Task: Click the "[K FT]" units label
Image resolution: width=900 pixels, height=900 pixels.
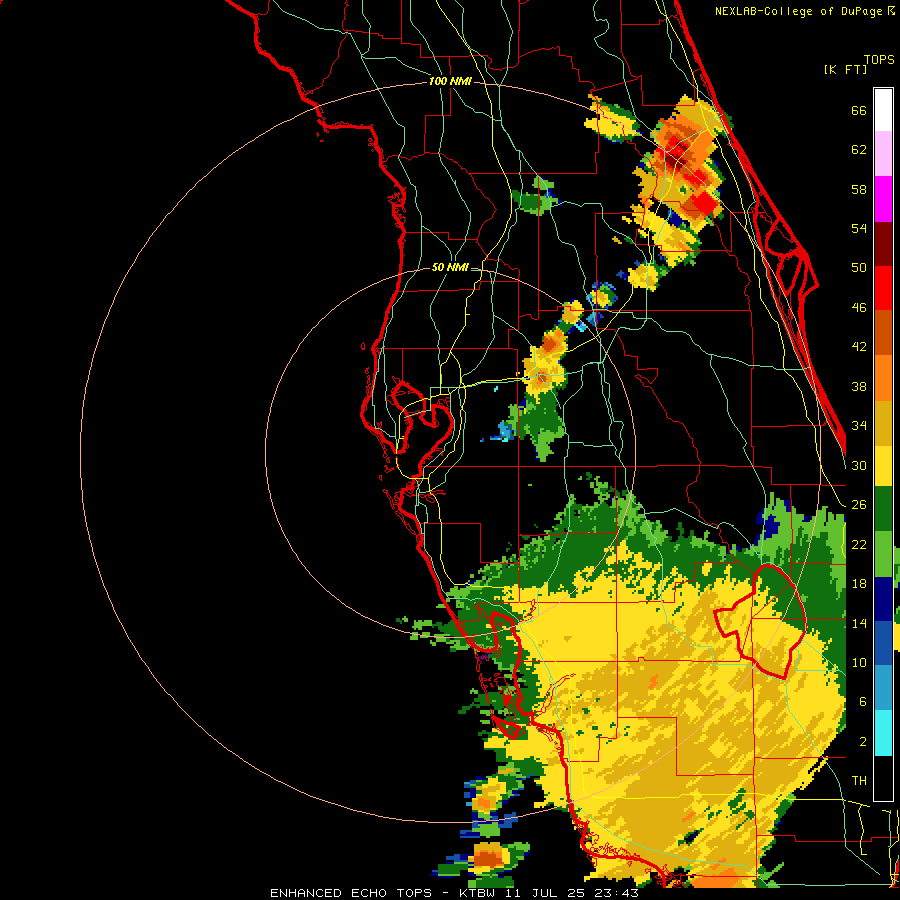Action: (x=845, y=69)
